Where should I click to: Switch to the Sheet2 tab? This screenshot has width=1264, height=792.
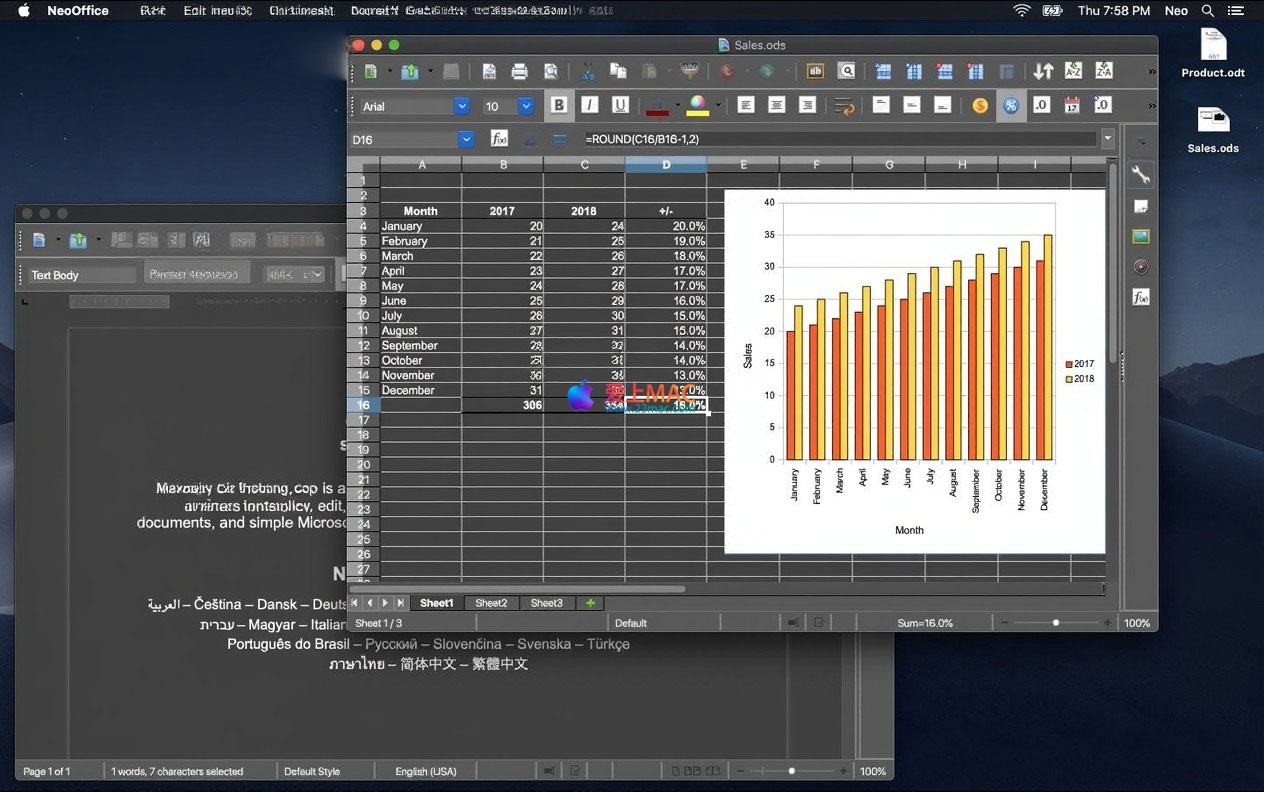pos(491,603)
